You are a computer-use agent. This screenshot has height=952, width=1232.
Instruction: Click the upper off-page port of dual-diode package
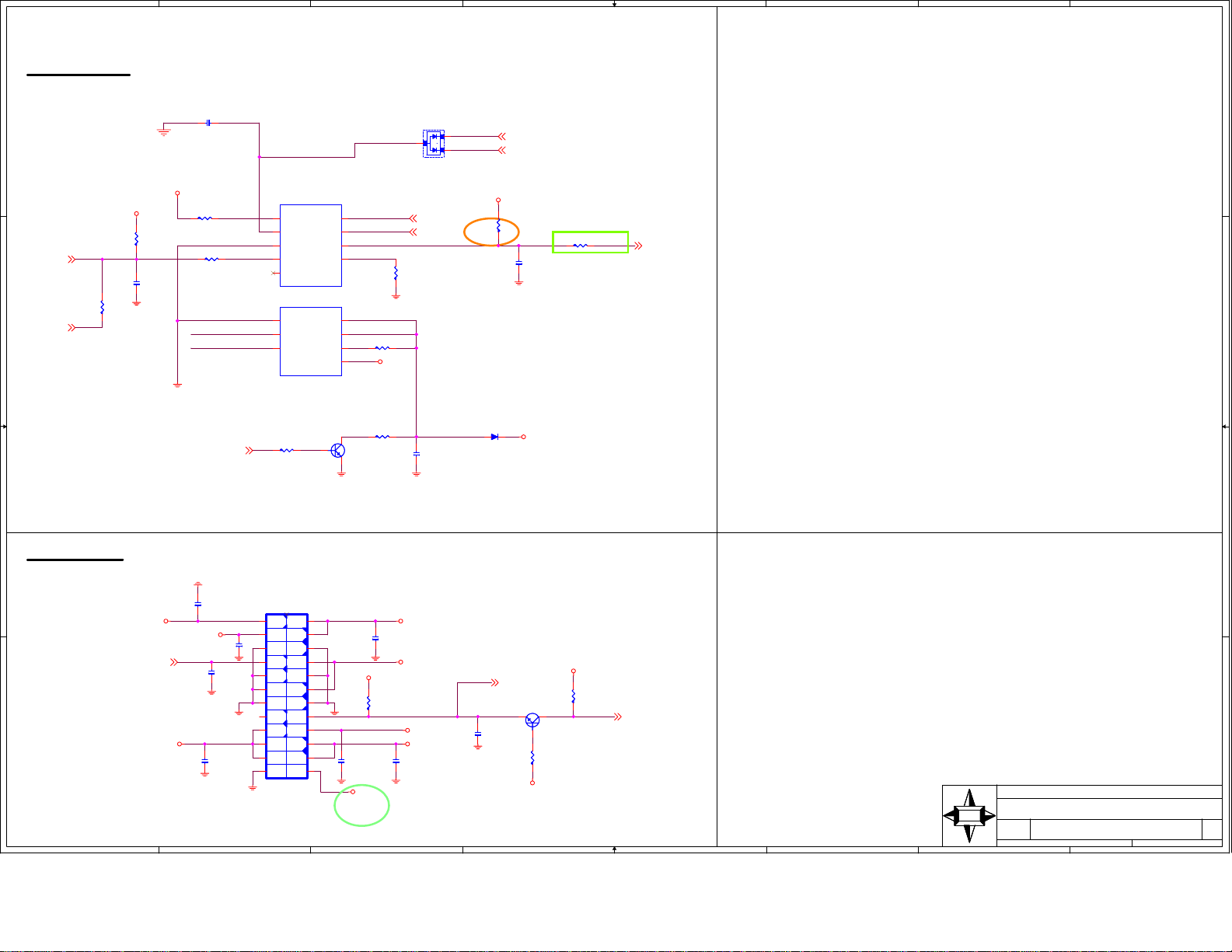(x=501, y=137)
